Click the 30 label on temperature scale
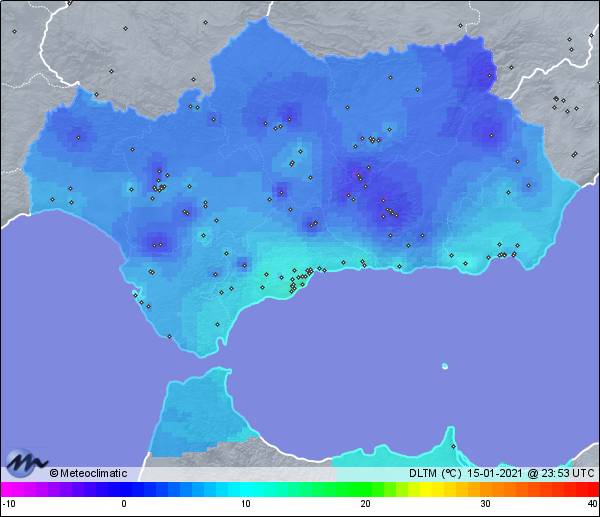Image resolution: width=600 pixels, height=517 pixels. [486, 504]
